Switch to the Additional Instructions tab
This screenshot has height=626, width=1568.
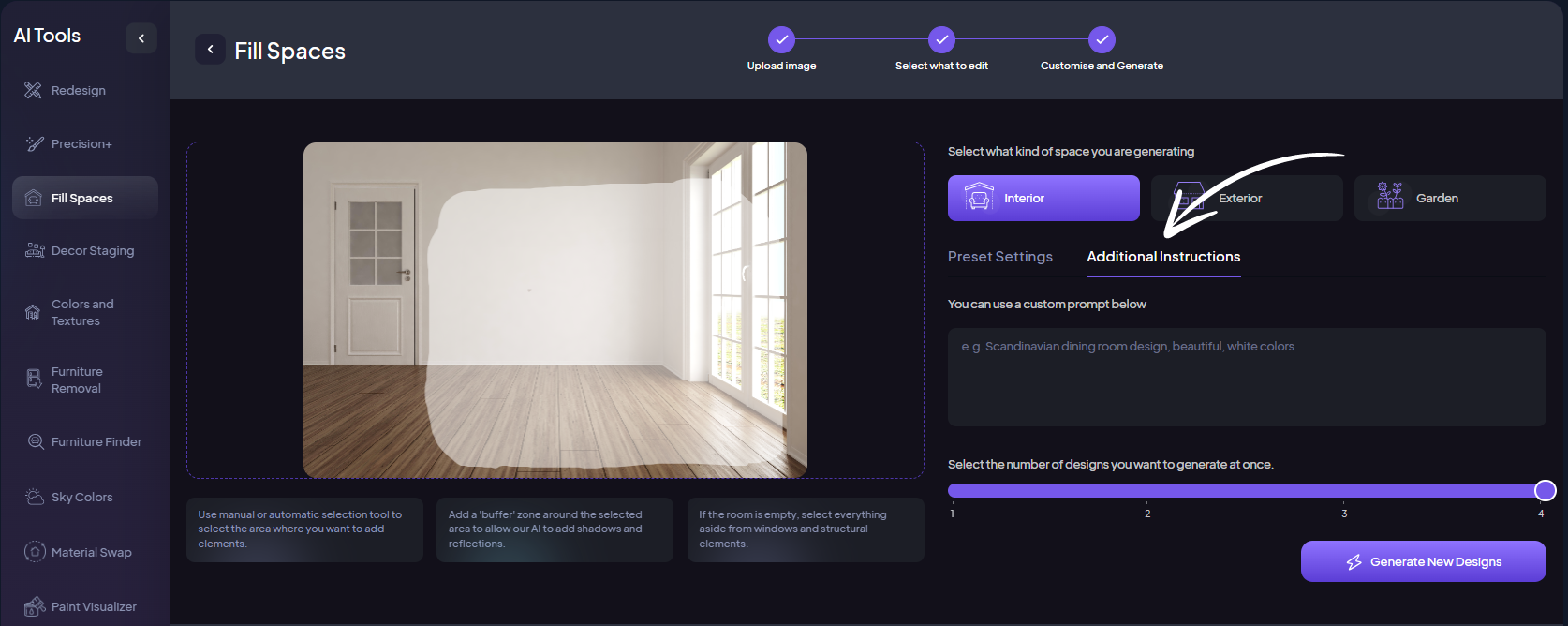[x=1162, y=257]
